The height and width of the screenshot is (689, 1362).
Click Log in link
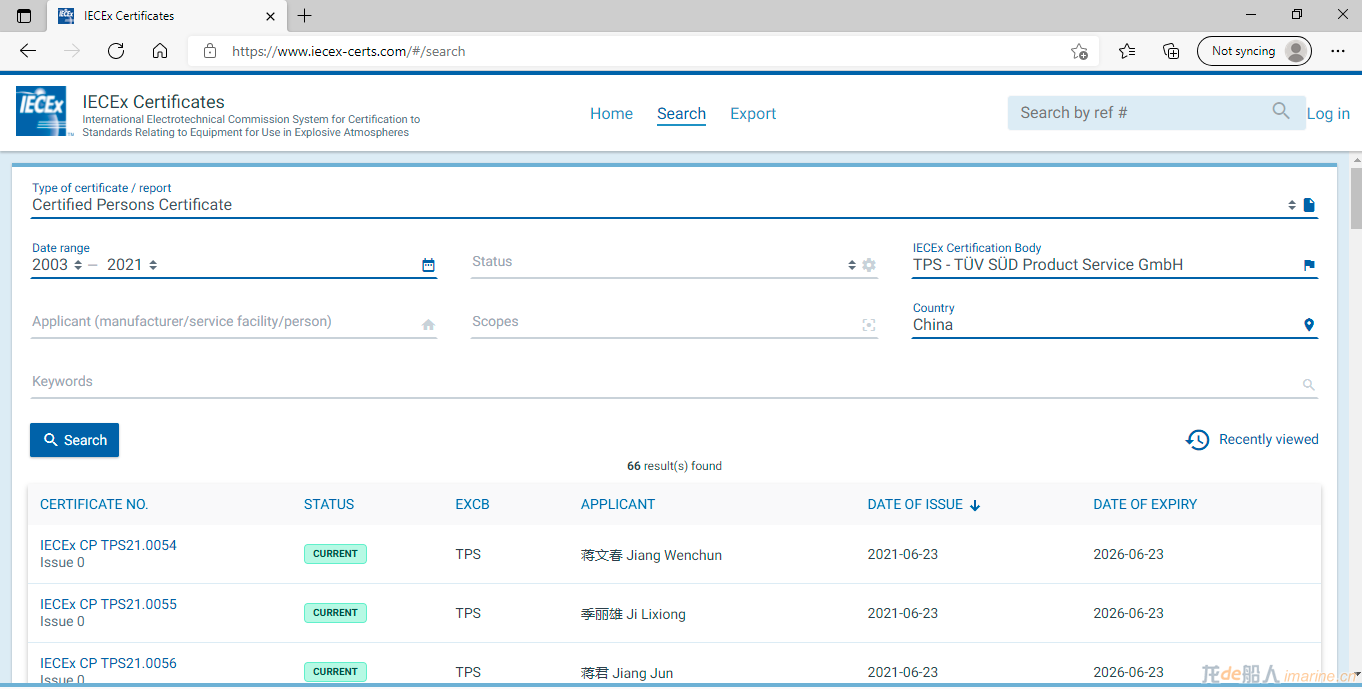tap(1328, 114)
